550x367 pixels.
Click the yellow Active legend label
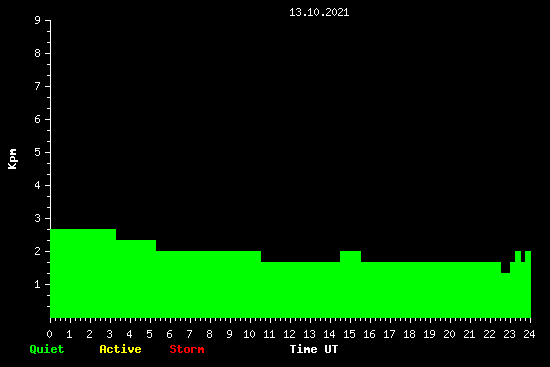coord(120,349)
